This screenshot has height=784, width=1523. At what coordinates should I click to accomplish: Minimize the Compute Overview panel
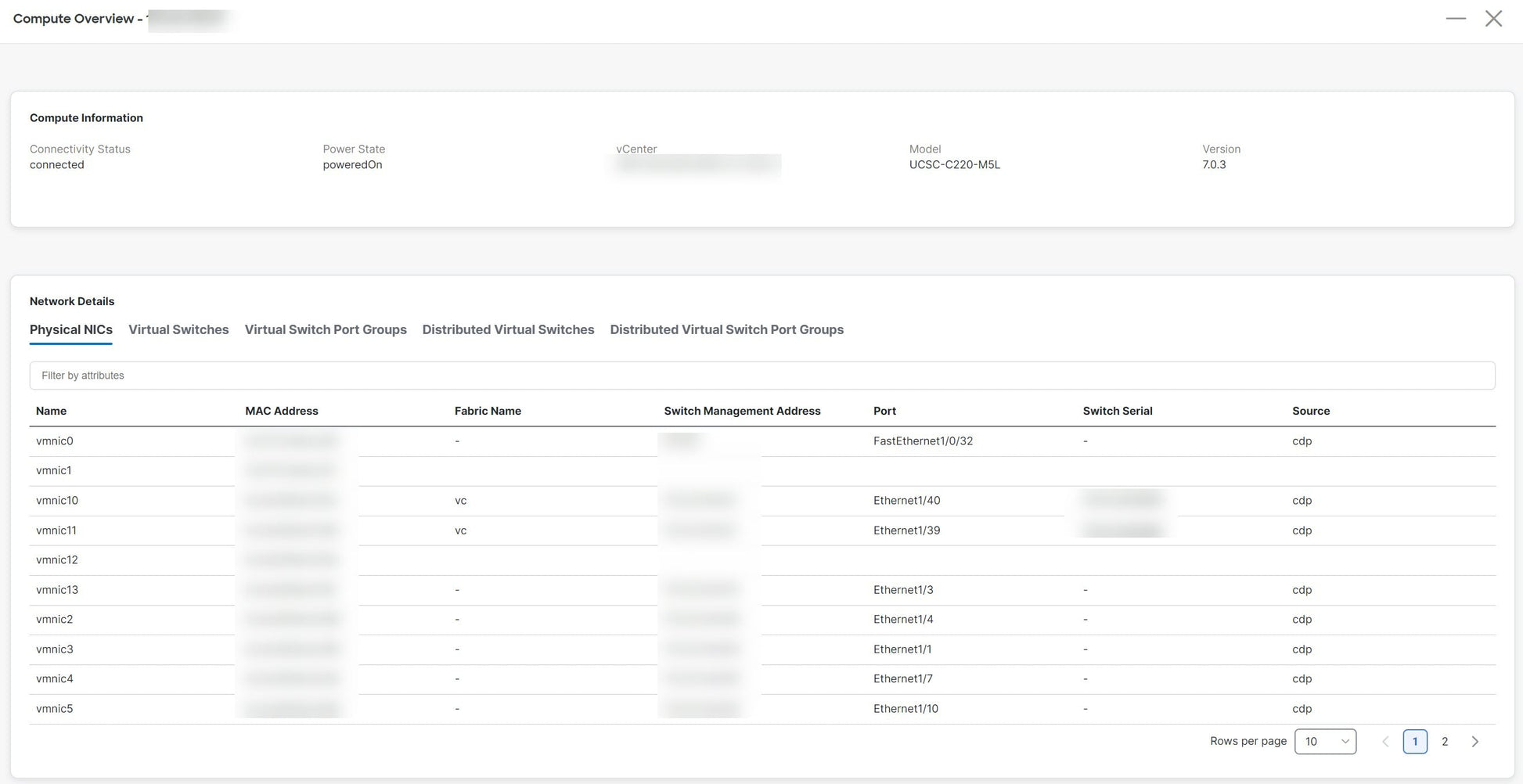coord(1455,19)
